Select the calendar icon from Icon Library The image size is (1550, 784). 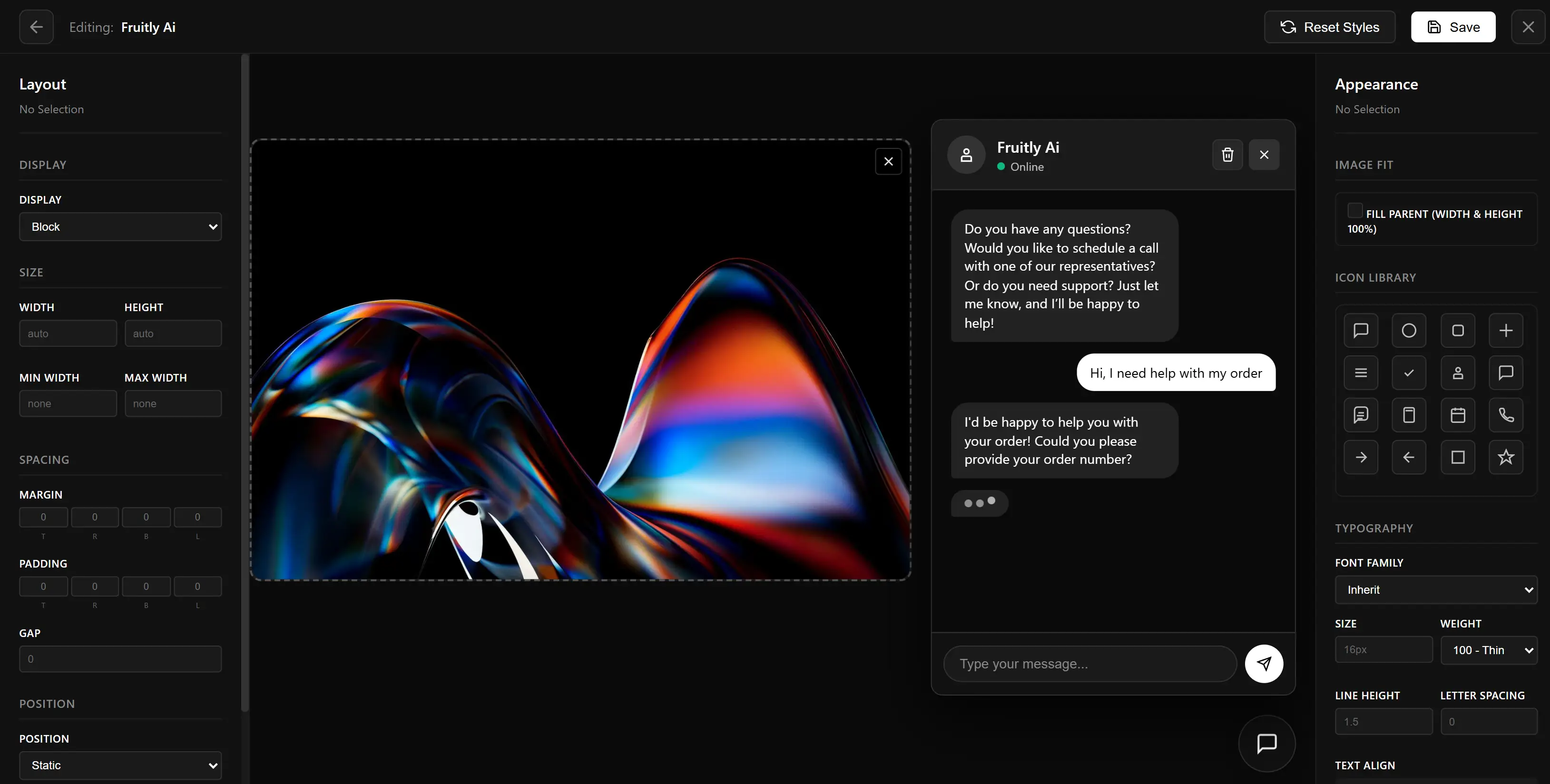pos(1457,415)
